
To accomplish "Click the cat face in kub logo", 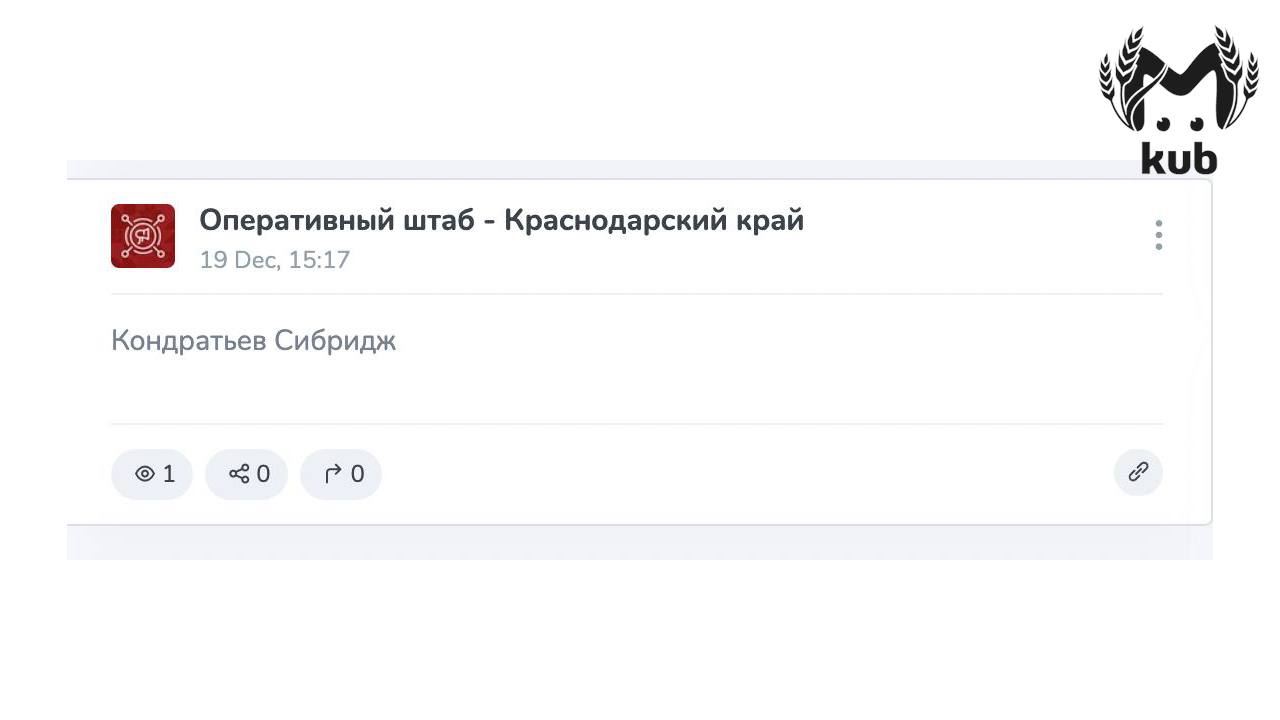I will pos(1177,108).
